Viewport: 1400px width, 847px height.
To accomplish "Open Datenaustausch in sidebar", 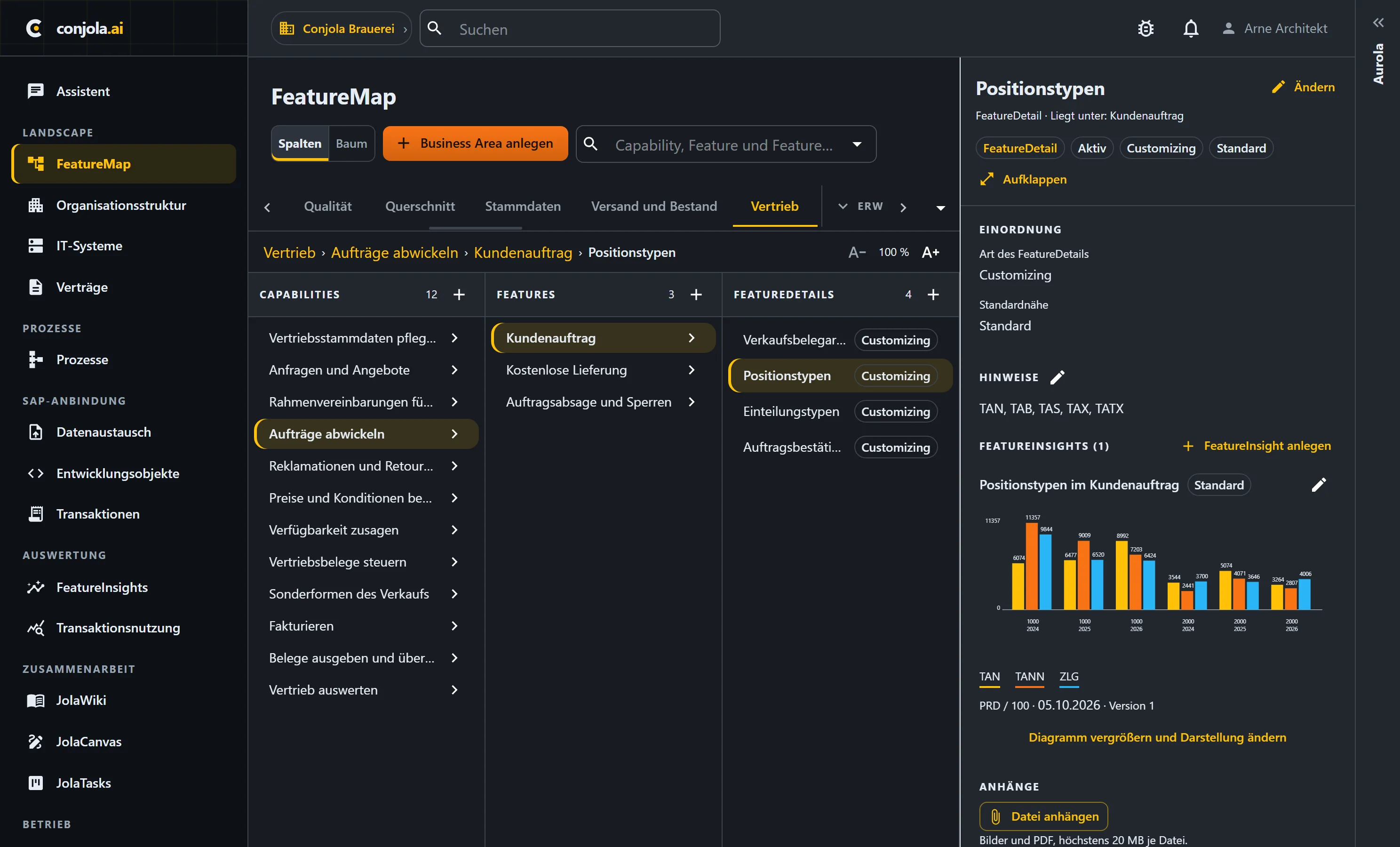I will coord(123,432).
